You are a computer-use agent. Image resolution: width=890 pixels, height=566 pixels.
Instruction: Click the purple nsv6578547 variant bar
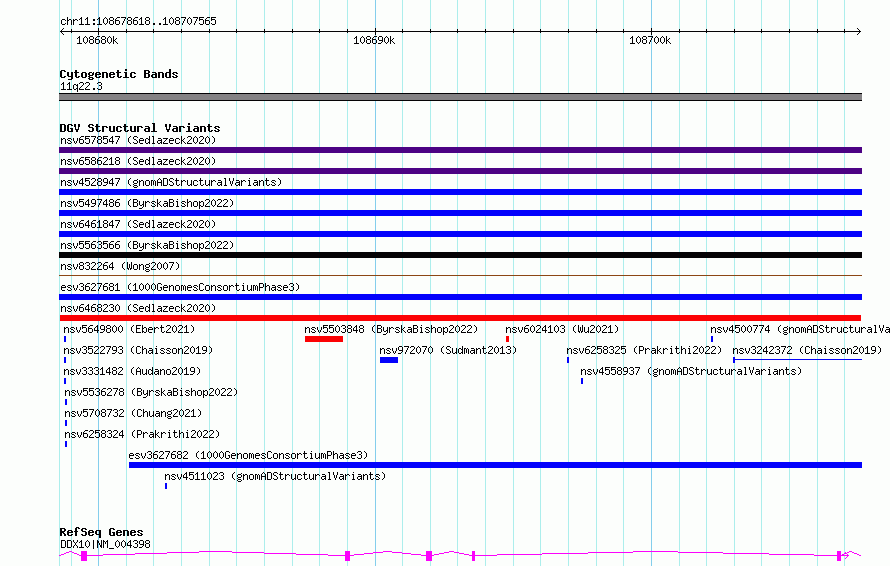pos(460,150)
